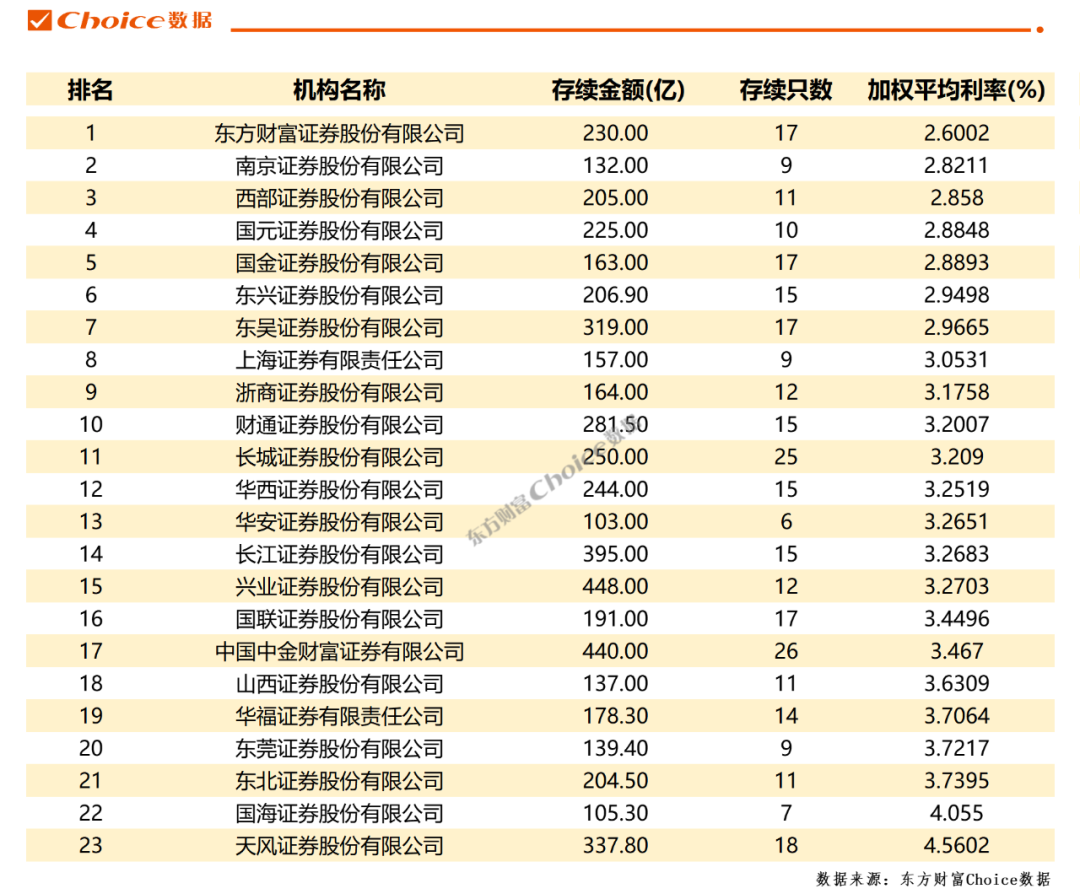The width and height of the screenshot is (1080, 894).
Task: Select the amount value 205.00
Action: click(x=615, y=198)
